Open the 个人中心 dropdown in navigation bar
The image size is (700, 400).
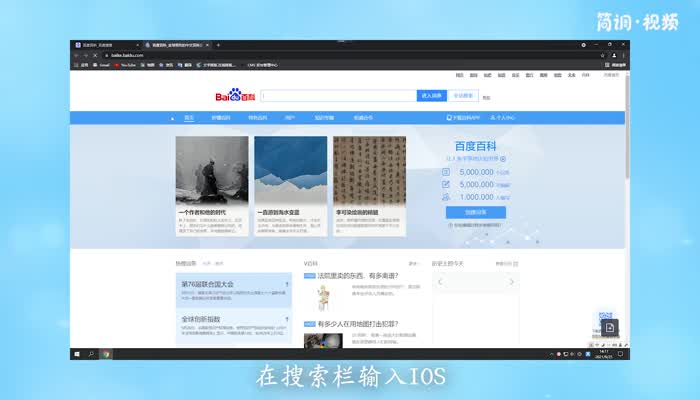(x=502, y=118)
